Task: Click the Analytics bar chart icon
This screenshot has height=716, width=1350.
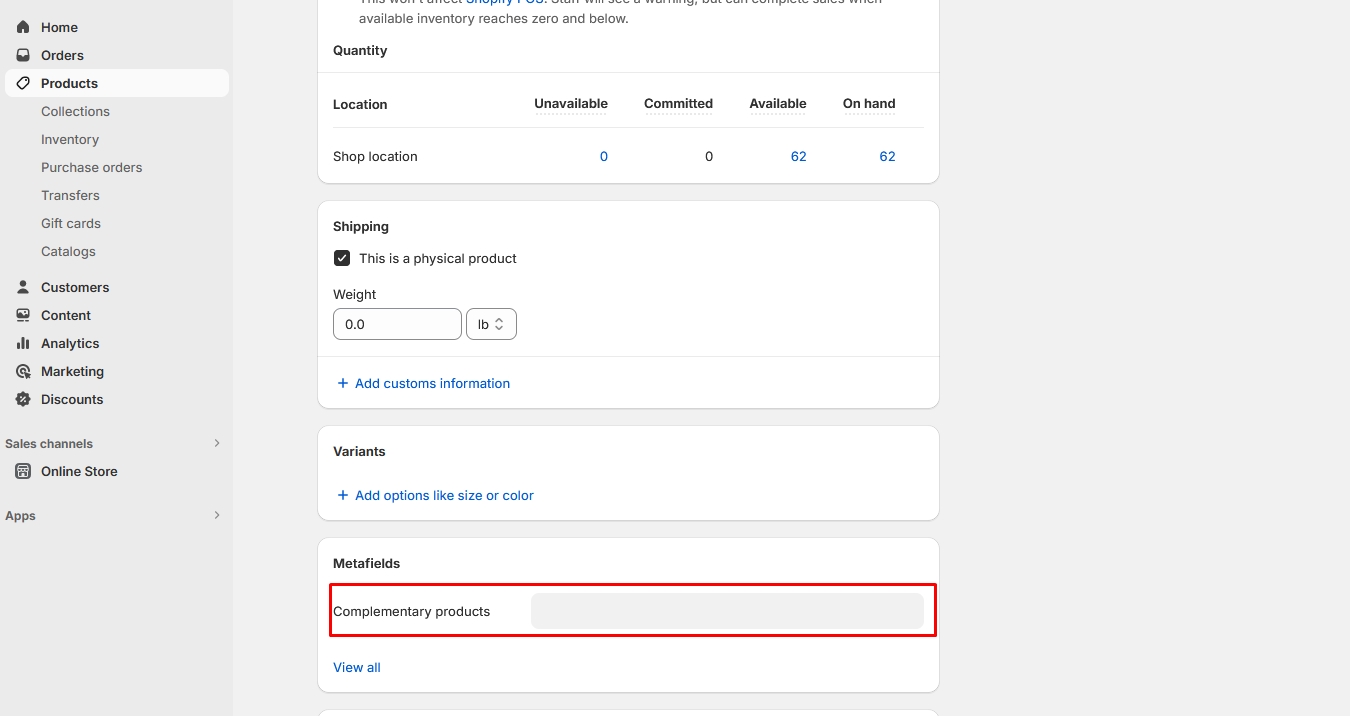Action: (23, 343)
